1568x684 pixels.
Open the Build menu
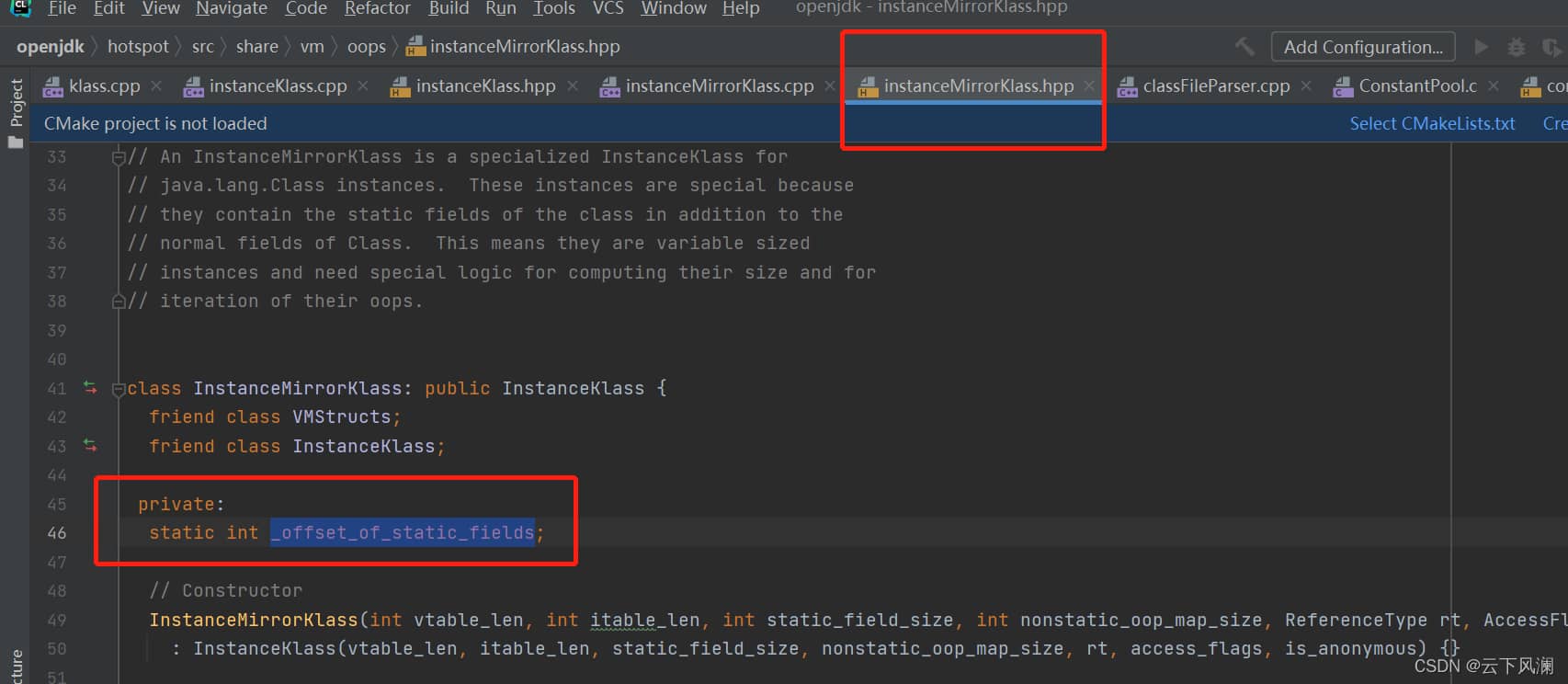[449, 8]
